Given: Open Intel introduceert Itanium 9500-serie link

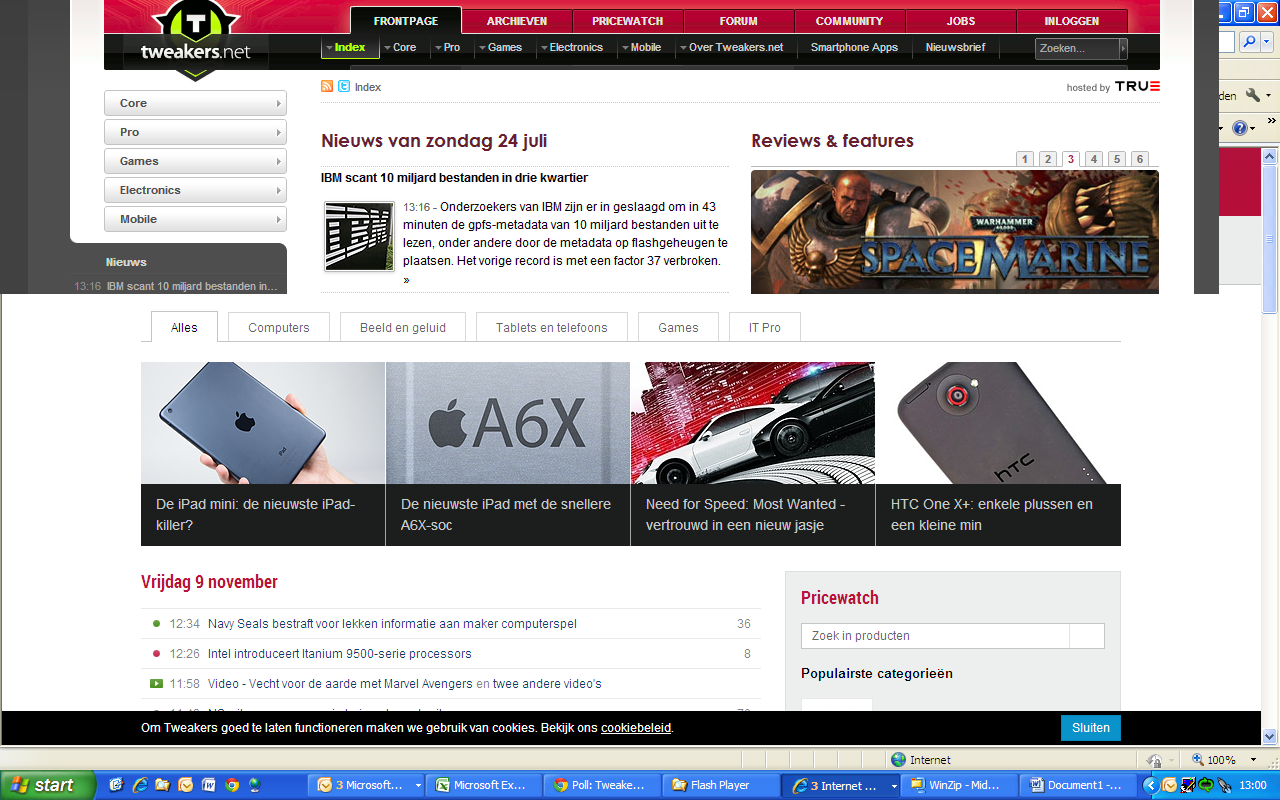Looking at the screenshot, I should pos(340,654).
